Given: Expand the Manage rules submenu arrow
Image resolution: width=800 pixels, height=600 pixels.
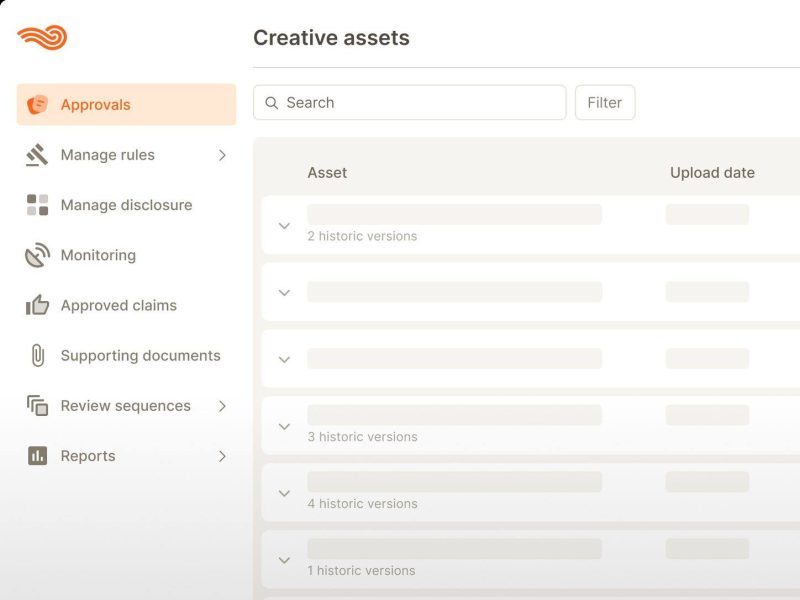Looking at the screenshot, I should (222, 155).
